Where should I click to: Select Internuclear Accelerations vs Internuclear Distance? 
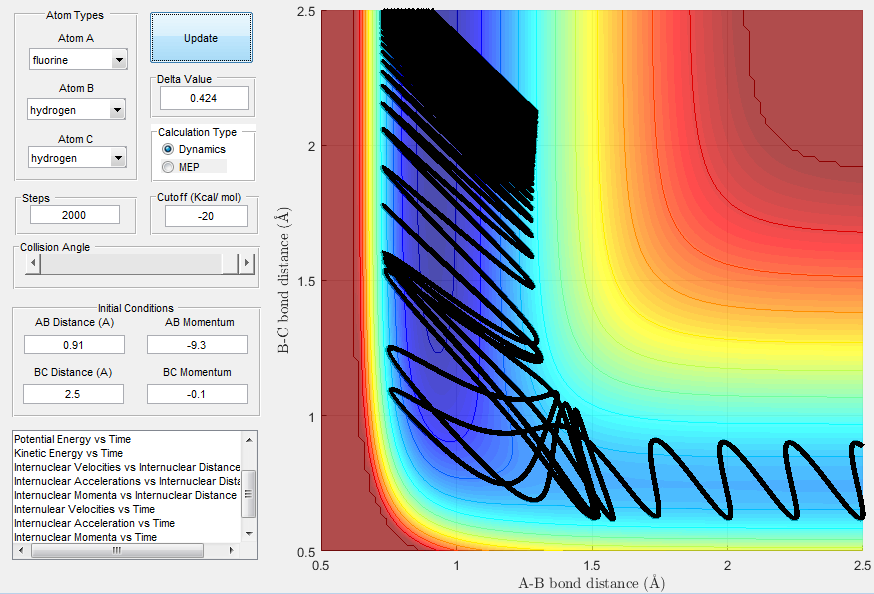(x=127, y=481)
